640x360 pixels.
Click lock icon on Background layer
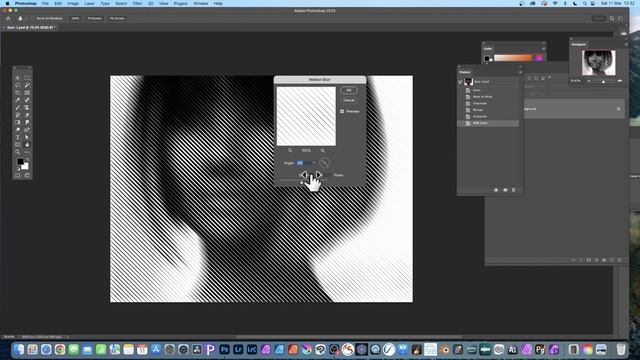tap(618, 109)
